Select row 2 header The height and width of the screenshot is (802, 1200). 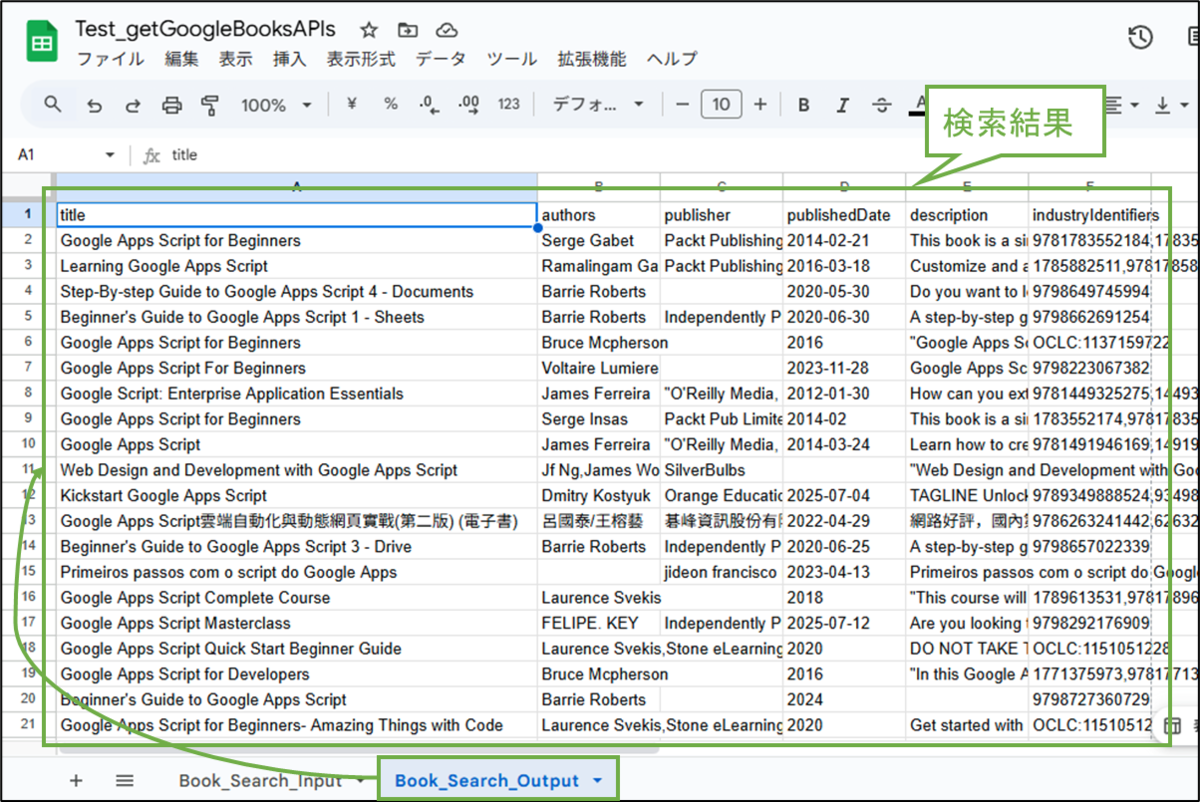[28, 240]
